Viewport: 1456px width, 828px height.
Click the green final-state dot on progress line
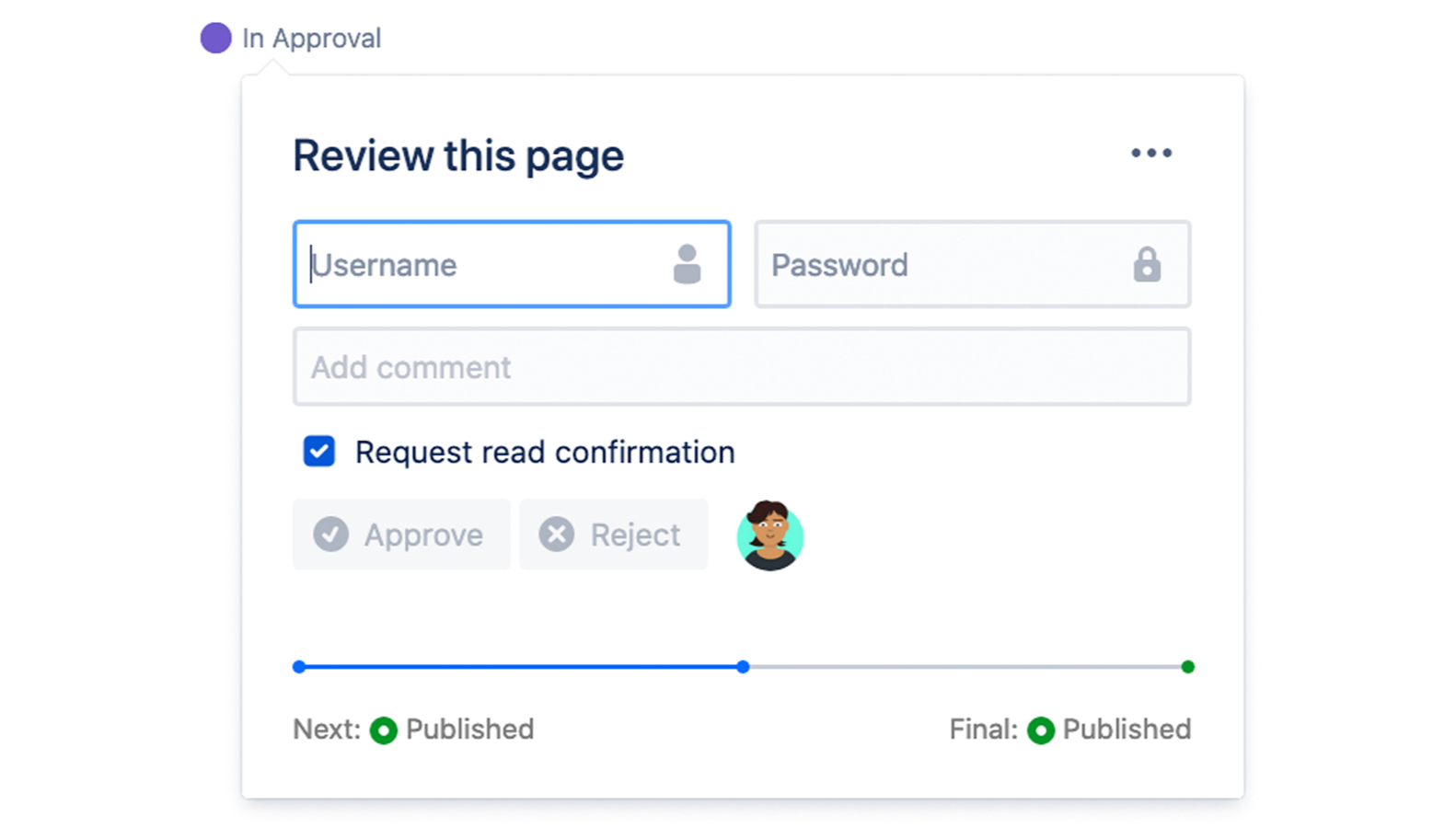click(1187, 667)
